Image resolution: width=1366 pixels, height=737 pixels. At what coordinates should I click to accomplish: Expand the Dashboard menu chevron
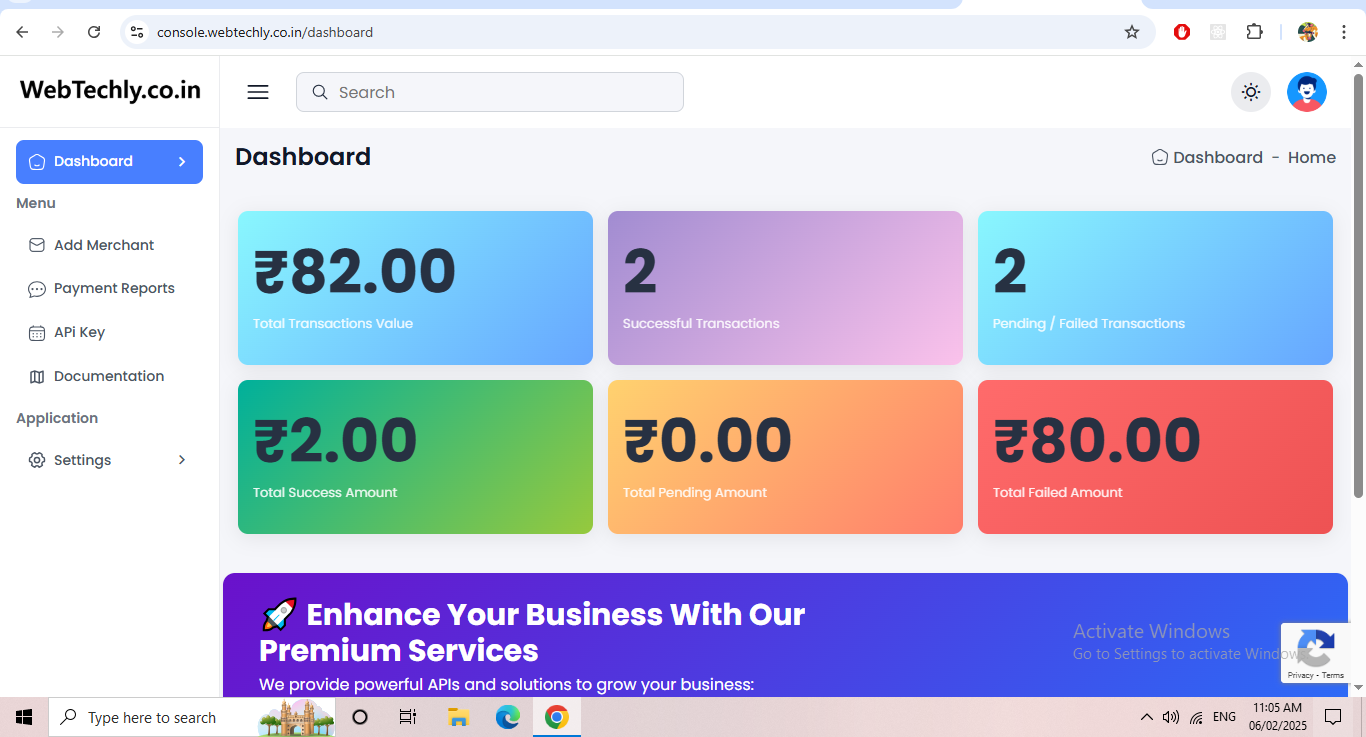point(181,161)
